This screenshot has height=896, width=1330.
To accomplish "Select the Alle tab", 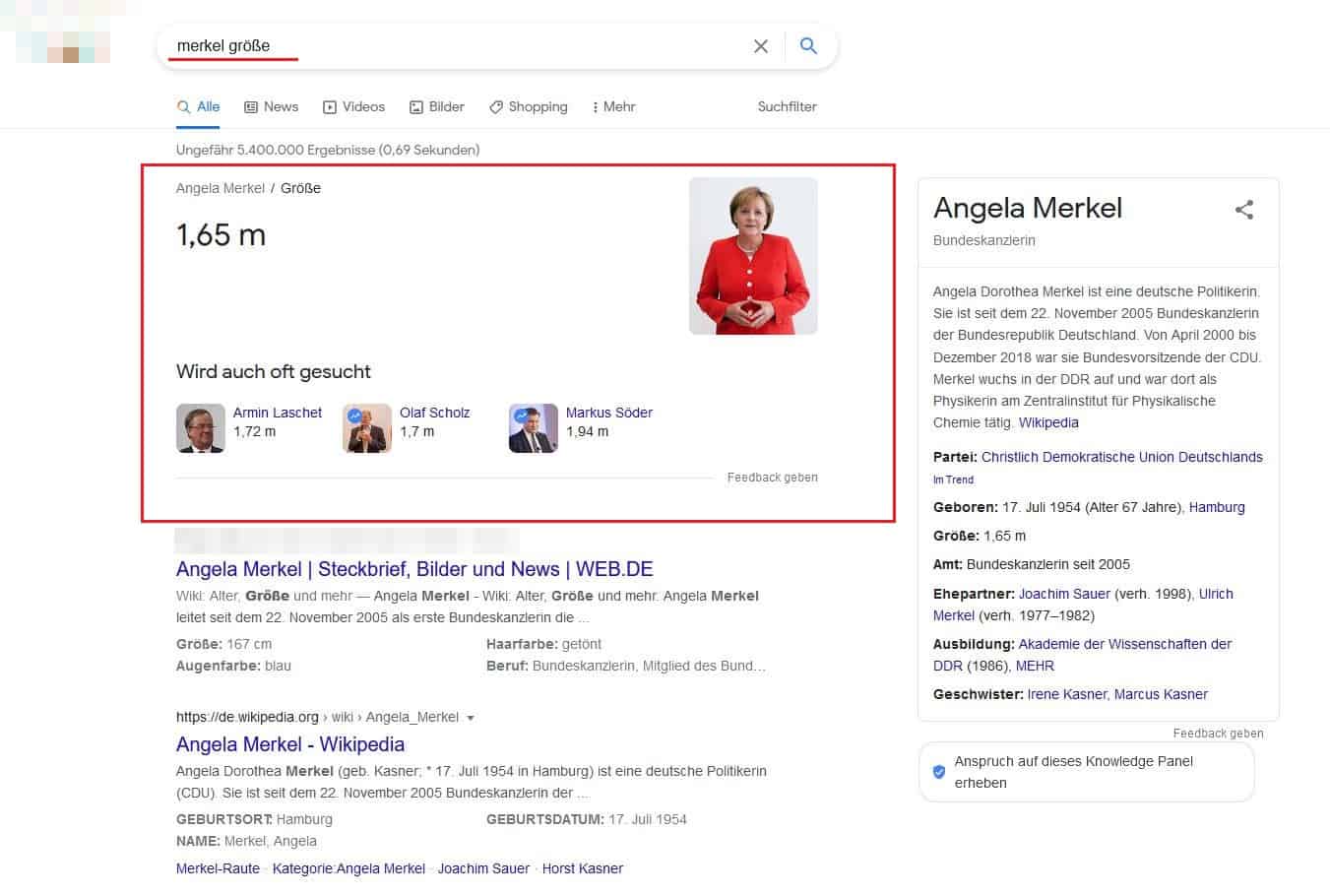I will (198, 106).
